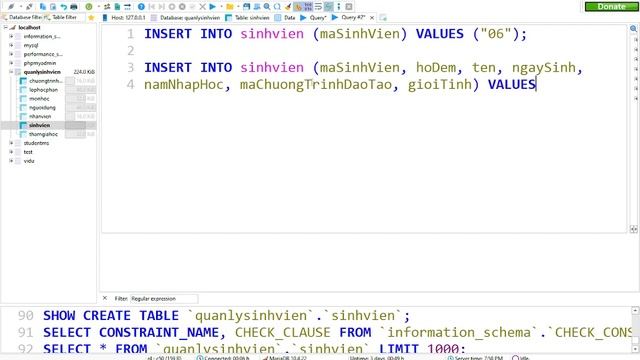Click the Database filter field
The height and width of the screenshot is (360, 640).
pos(23,18)
